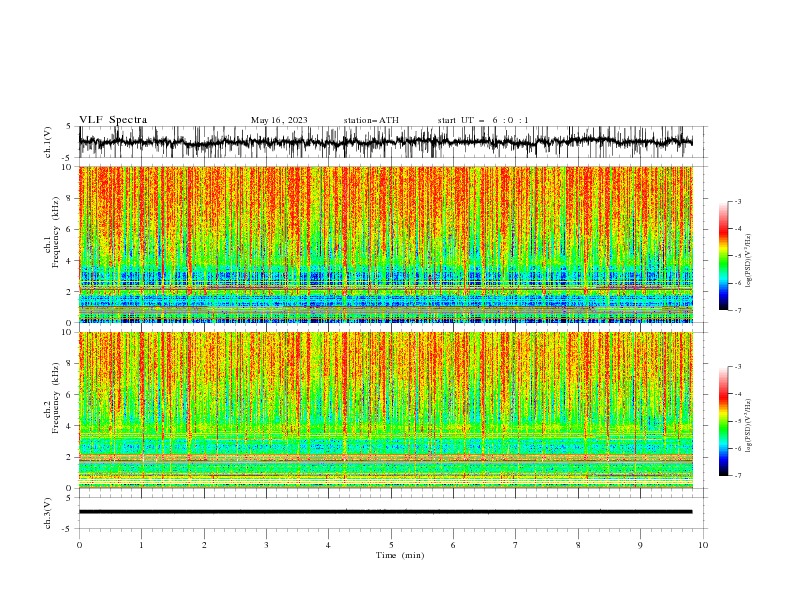Click the 'ch.1(V)' waveform axis label
Screen dimensions: 792x612
coord(48,142)
